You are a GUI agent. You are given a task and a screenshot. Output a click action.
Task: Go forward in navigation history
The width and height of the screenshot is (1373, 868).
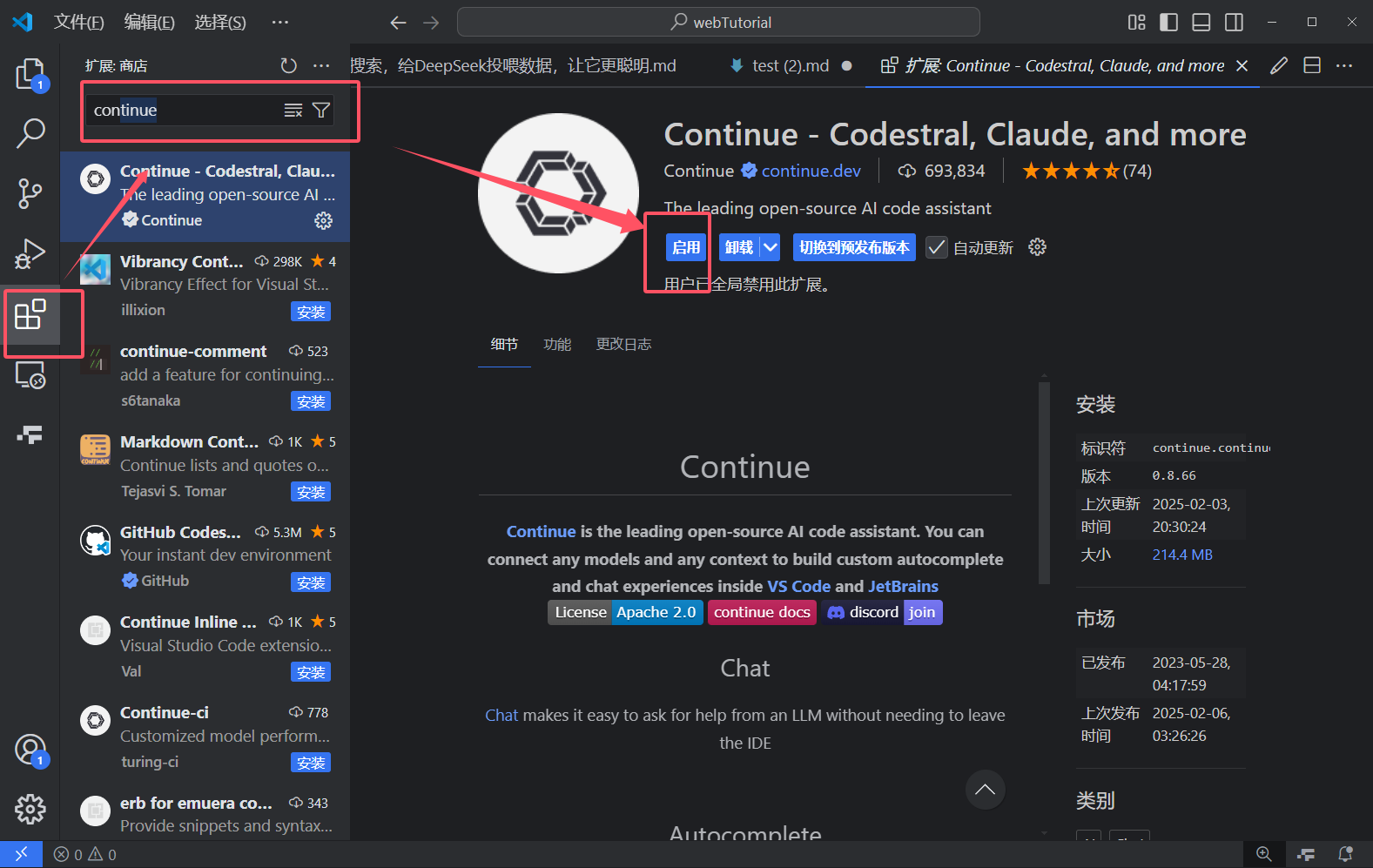(x=431, y=23)
